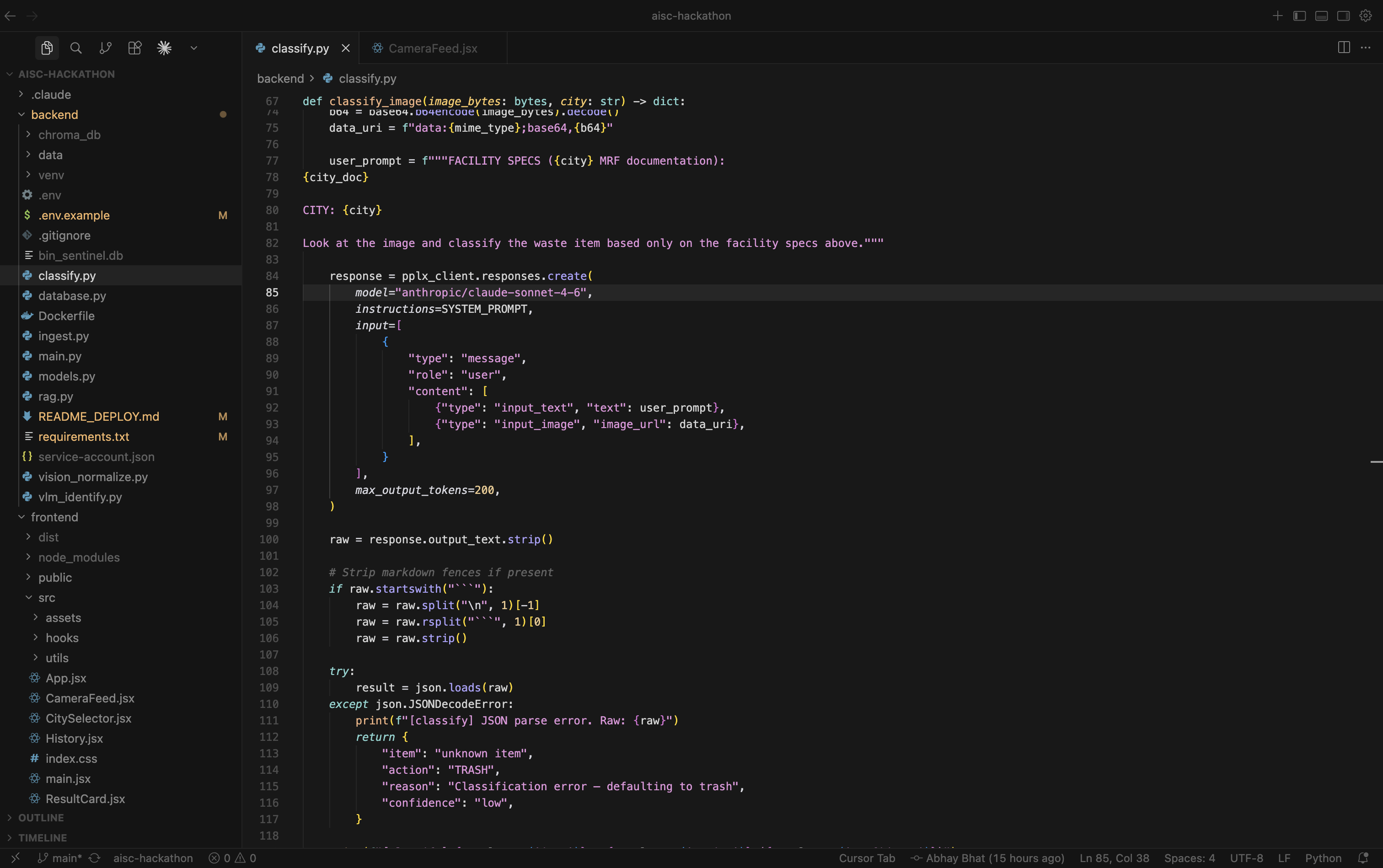
Task: Switch to the CameraFeed.jsx tab
Action: tap(432, 48)
